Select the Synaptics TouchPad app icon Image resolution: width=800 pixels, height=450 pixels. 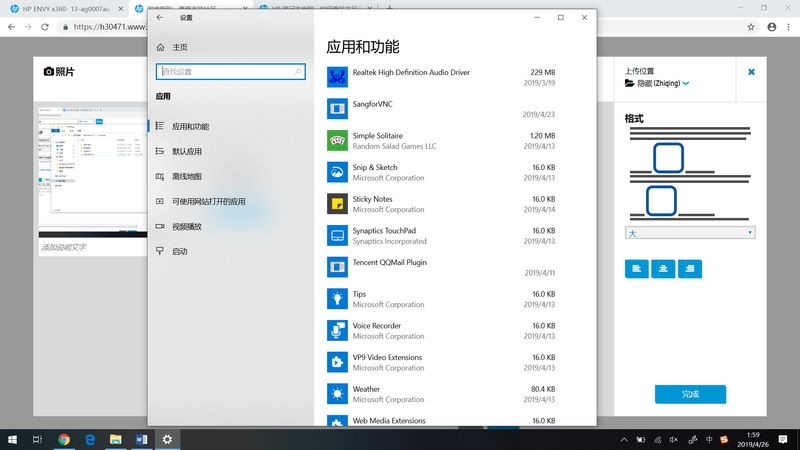tap(337, 235)
